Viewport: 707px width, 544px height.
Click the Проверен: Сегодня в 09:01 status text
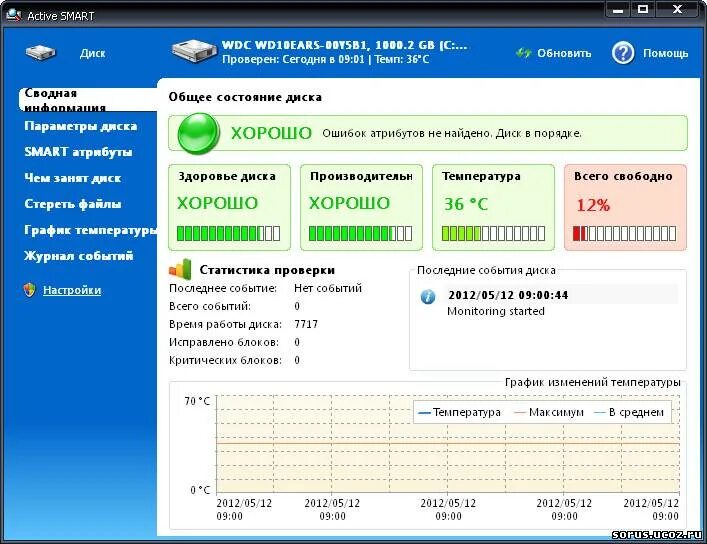[x=293, y=60]
